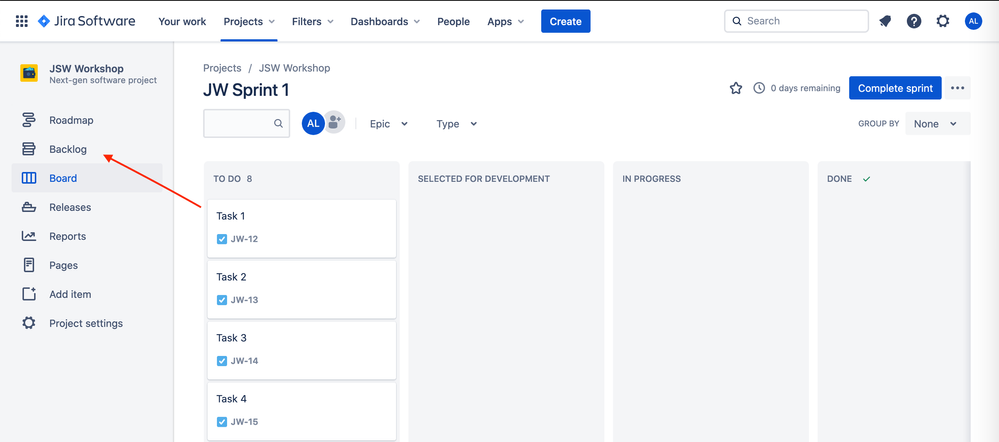Click the Project settings gear icon
This screenshot has height=442, width=999.
pyautogui.click(x=29, y=323)
